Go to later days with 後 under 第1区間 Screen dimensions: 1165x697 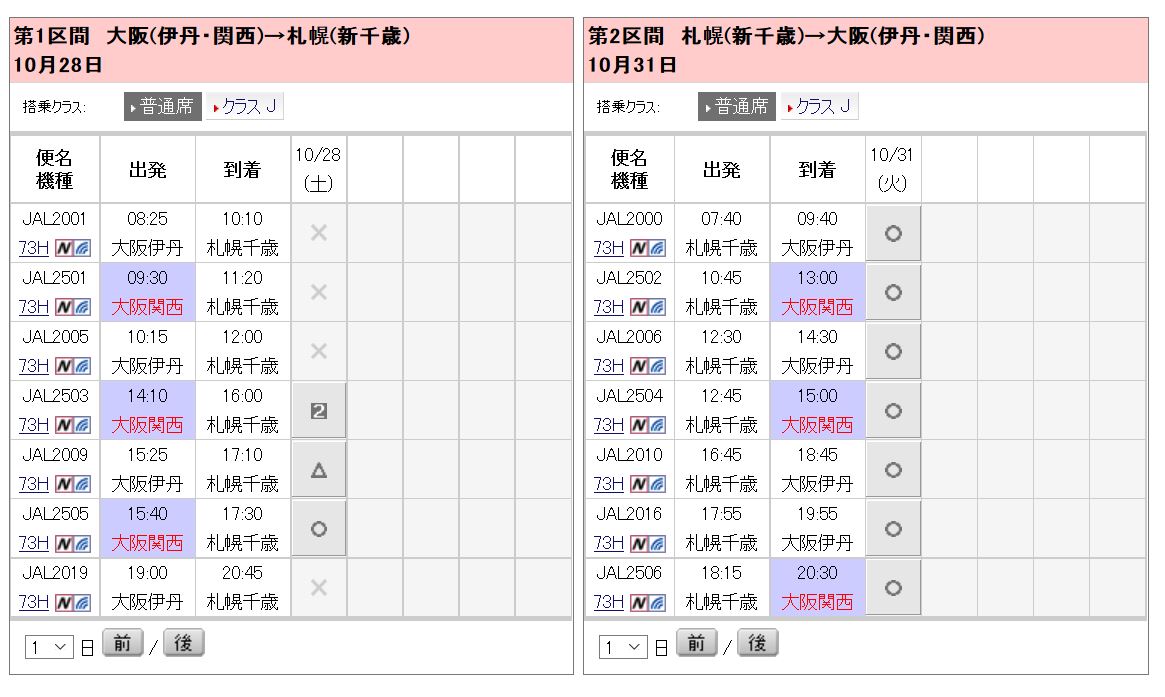point(184,643)
